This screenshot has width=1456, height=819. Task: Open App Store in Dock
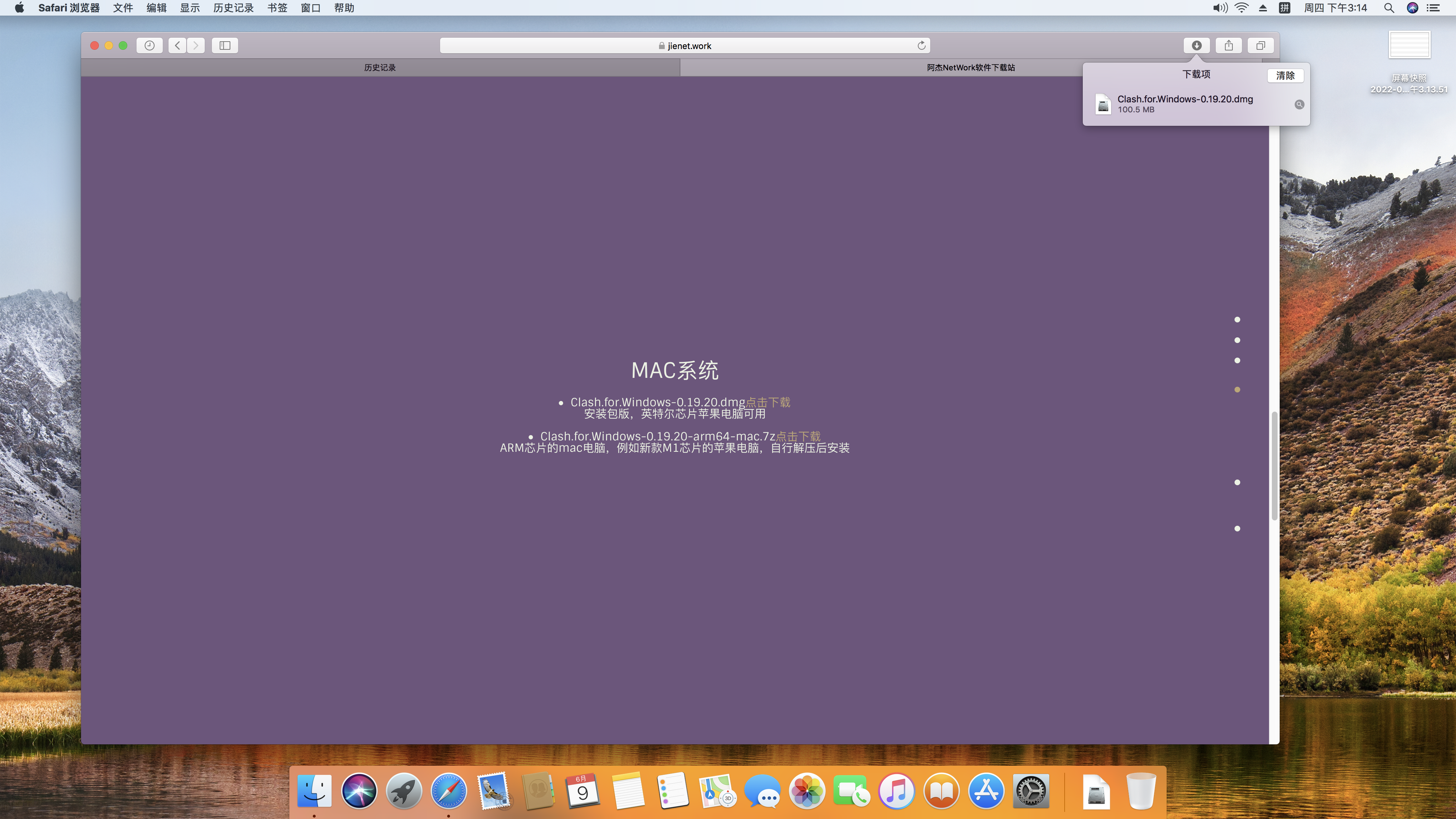pos(986,791)
